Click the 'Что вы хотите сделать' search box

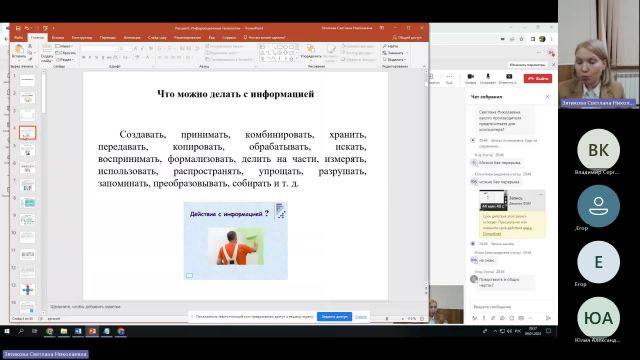tap(264, 37)
